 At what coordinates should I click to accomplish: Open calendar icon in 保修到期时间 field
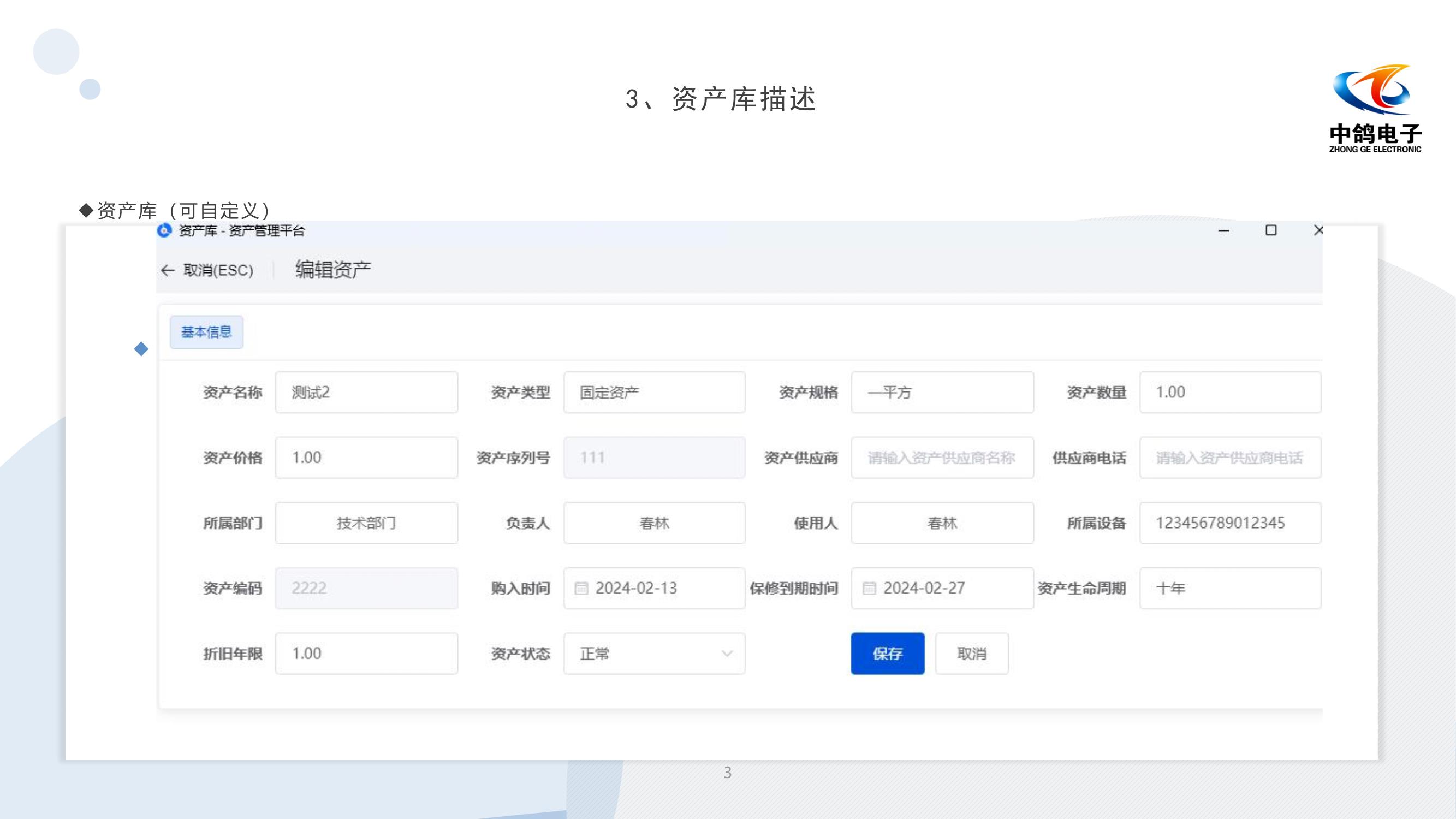(x=869, y=589)
